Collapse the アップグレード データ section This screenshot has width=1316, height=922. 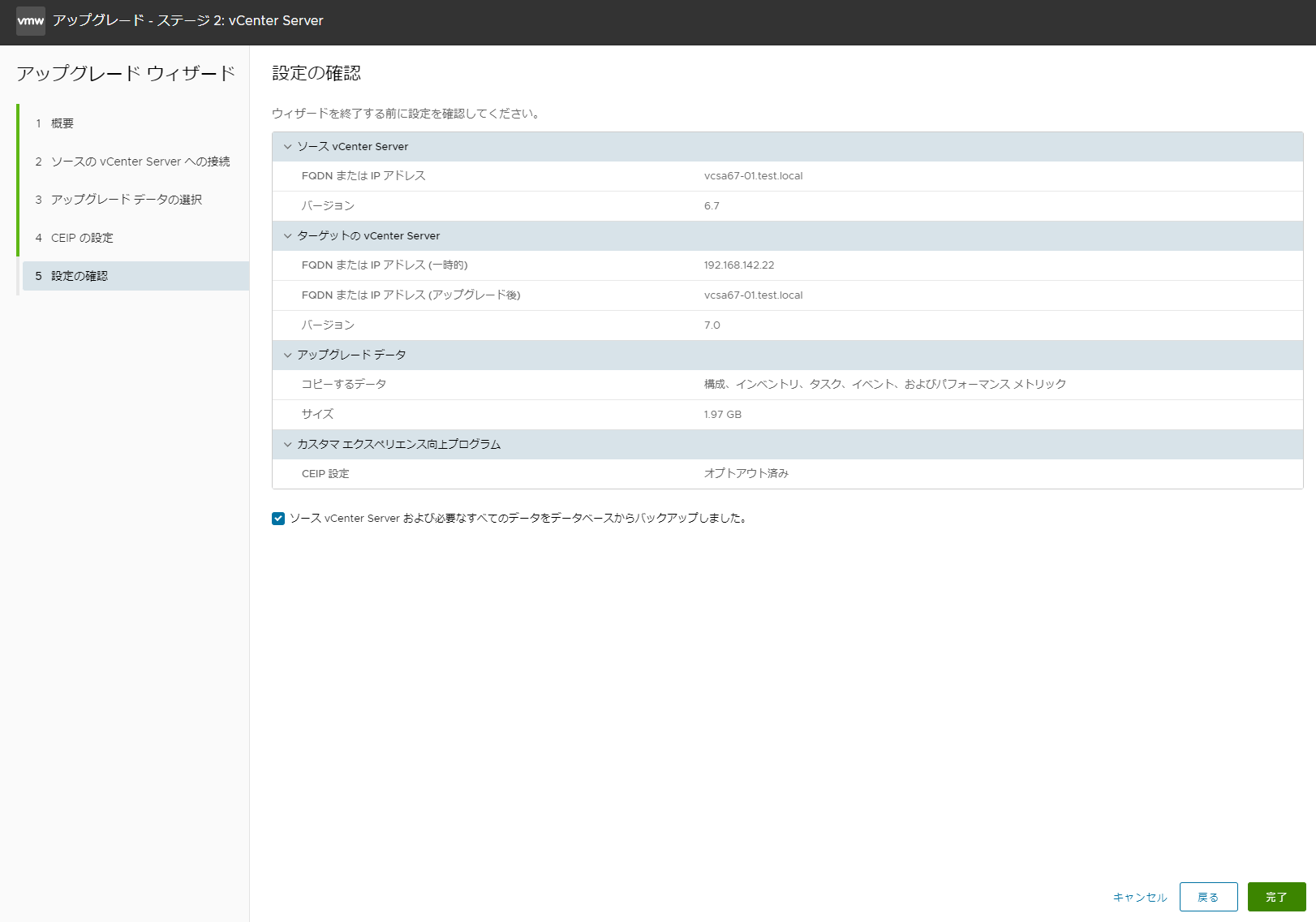click(287, 355)
